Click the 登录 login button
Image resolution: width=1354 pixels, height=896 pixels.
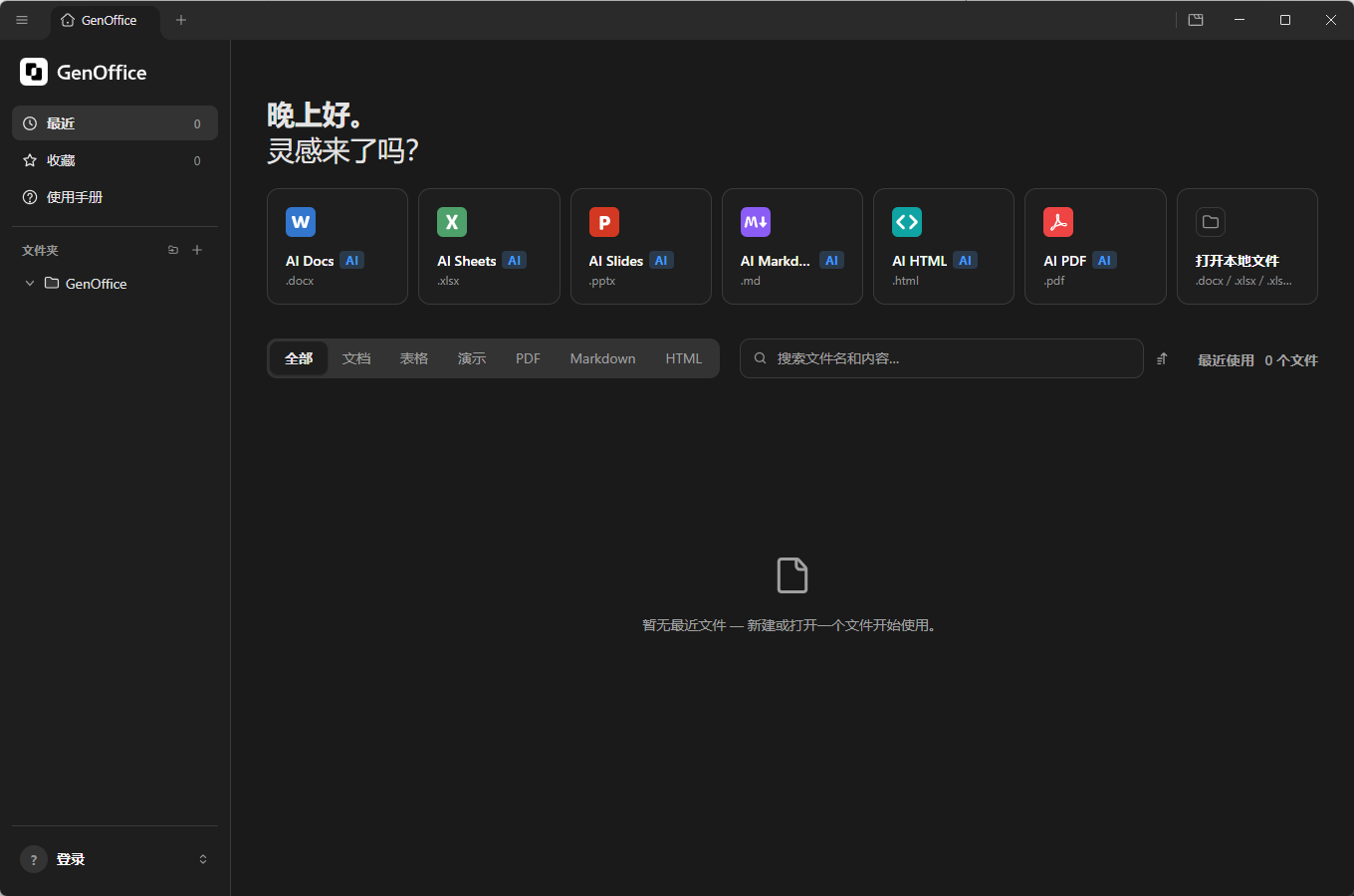pos(114,859)
